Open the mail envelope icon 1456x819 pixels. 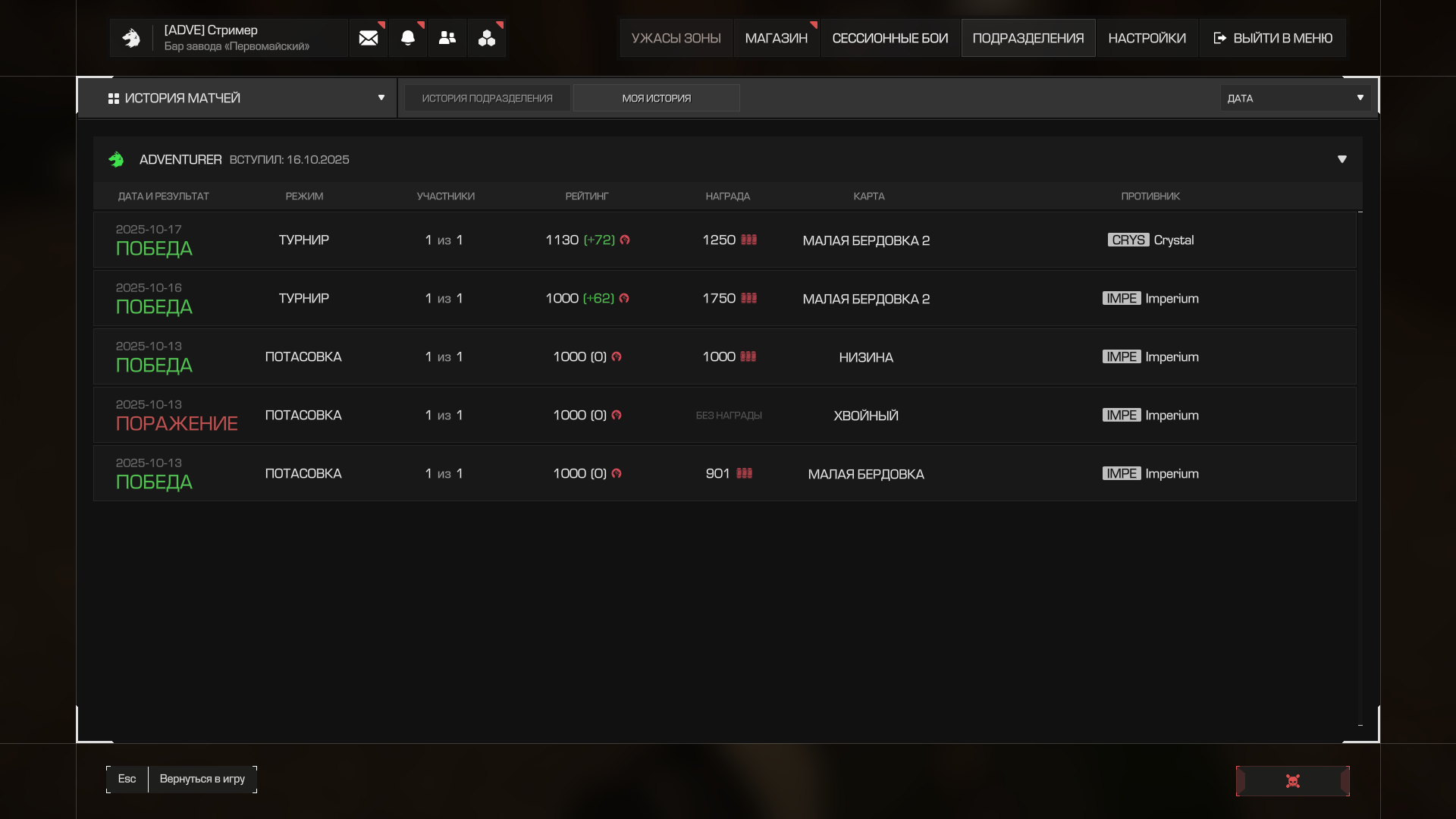(369, 38)
